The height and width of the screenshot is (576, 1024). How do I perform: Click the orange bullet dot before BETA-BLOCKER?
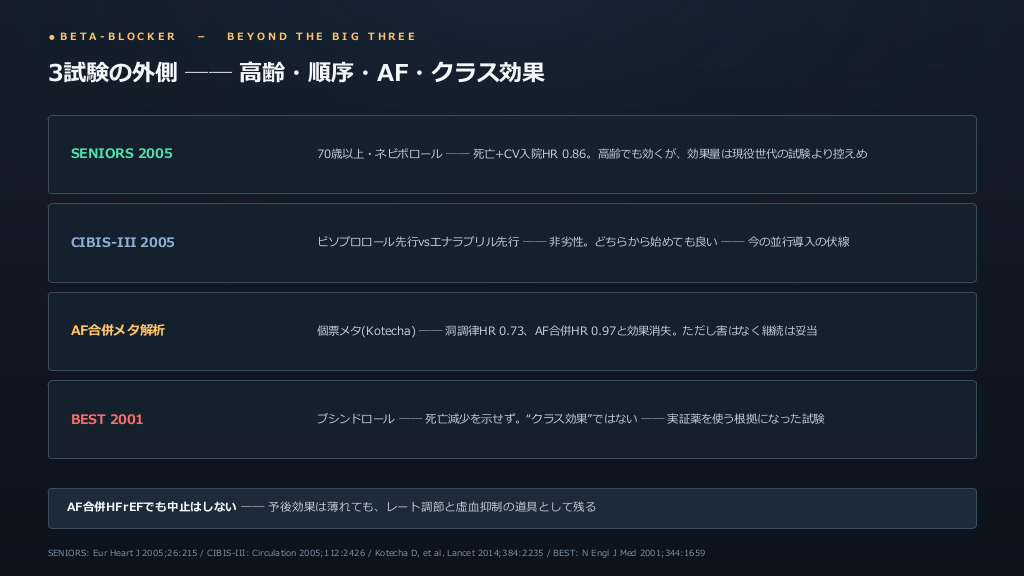tap(52, 37)
